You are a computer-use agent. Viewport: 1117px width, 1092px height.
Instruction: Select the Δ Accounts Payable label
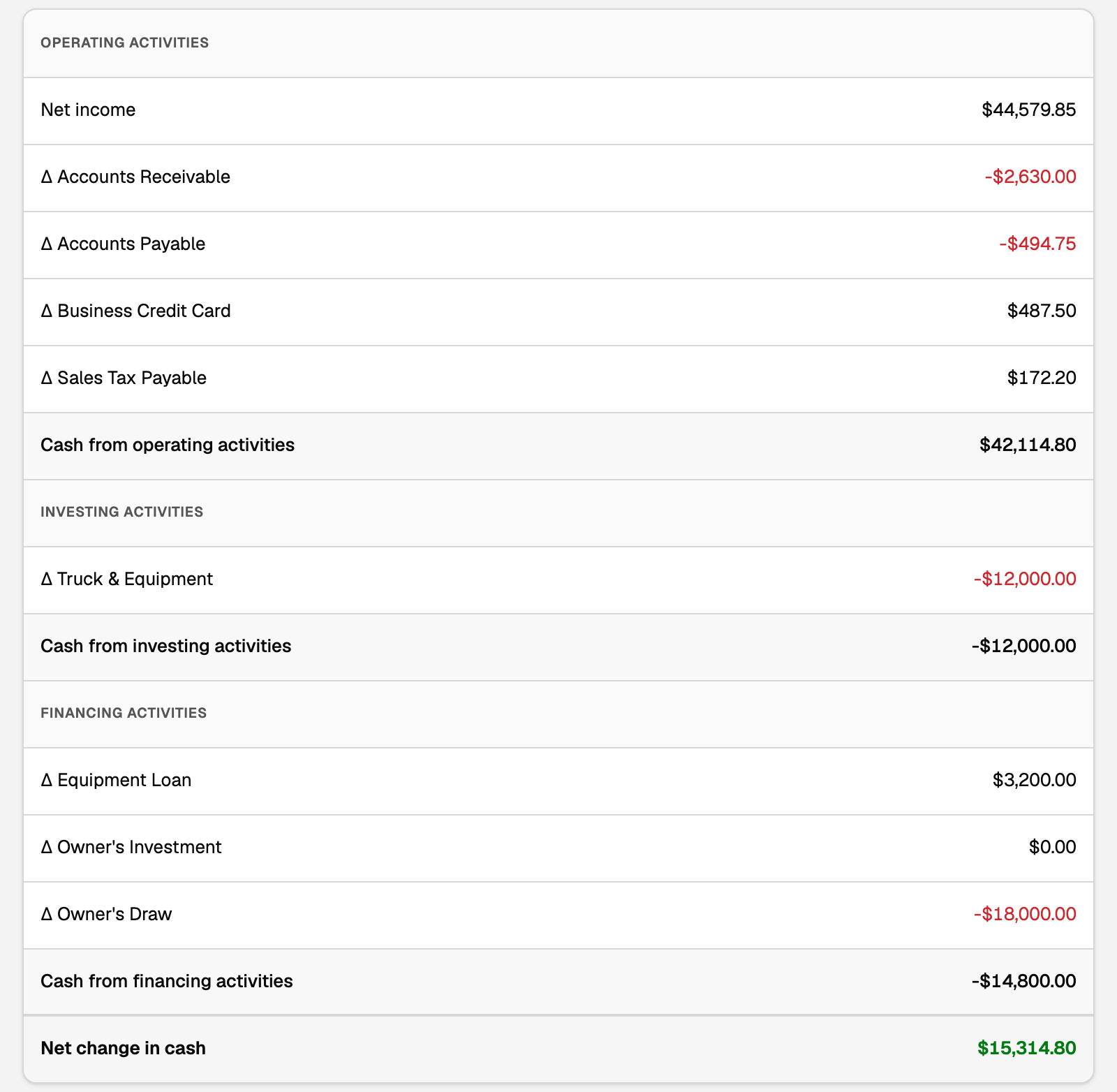click(x=123, y=244)
